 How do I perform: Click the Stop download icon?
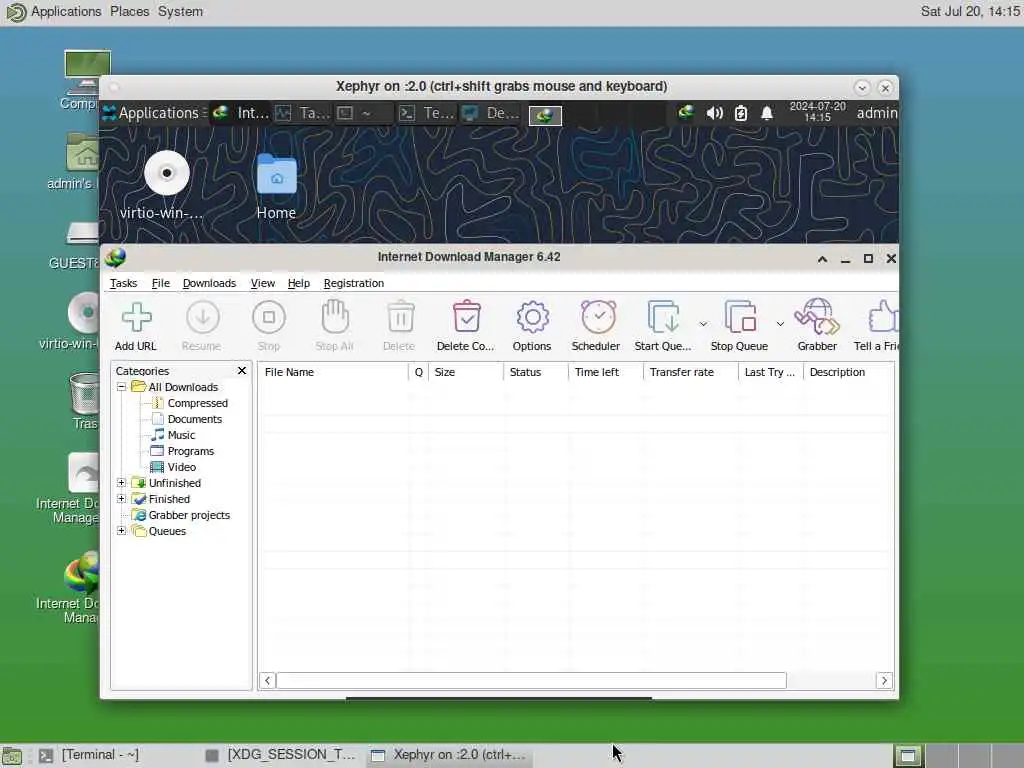268,317
